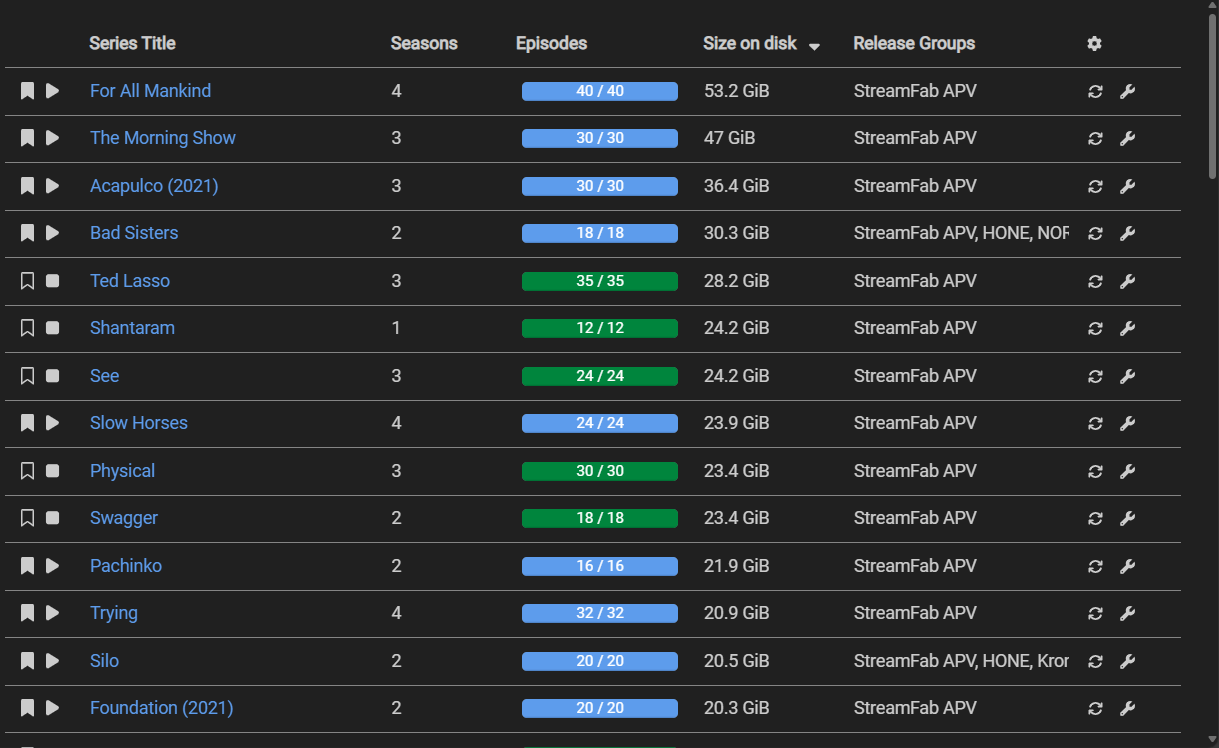Toggle monitoring bookmark for For All Mankind
This screenshot has width=1219, height=748.
point(28,91)
